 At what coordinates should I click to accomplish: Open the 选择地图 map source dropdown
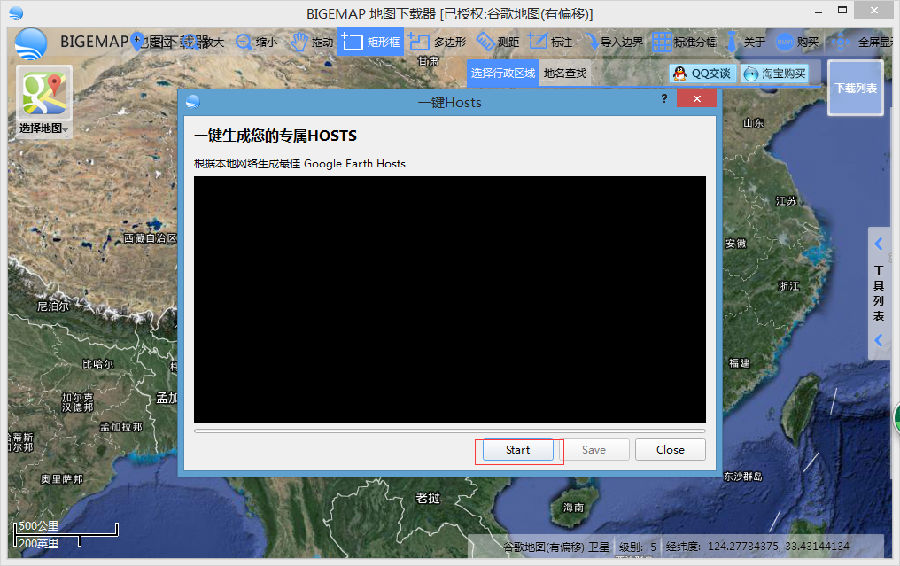(44, 128)
